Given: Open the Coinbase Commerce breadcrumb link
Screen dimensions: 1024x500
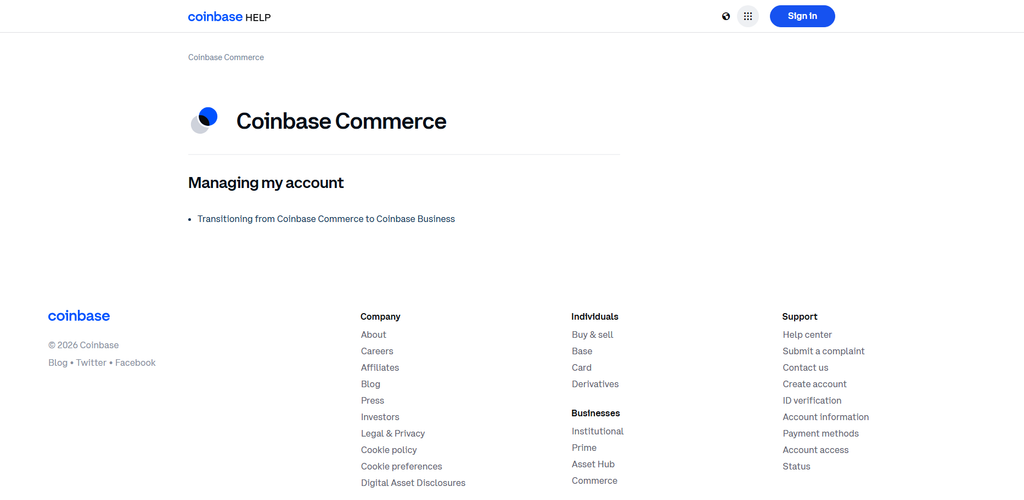Looking at the screenshot, I should coord(226,57).
